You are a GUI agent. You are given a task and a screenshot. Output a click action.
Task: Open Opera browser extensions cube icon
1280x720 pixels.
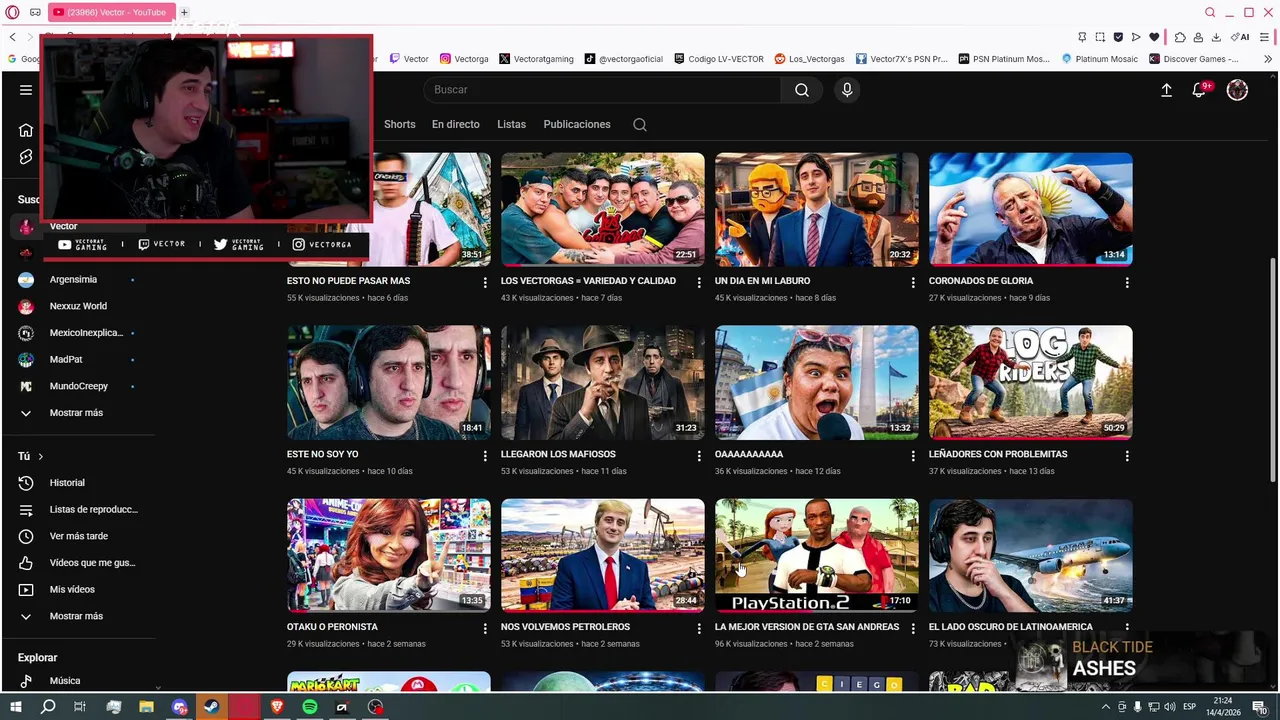click(x=1180, y=37)
